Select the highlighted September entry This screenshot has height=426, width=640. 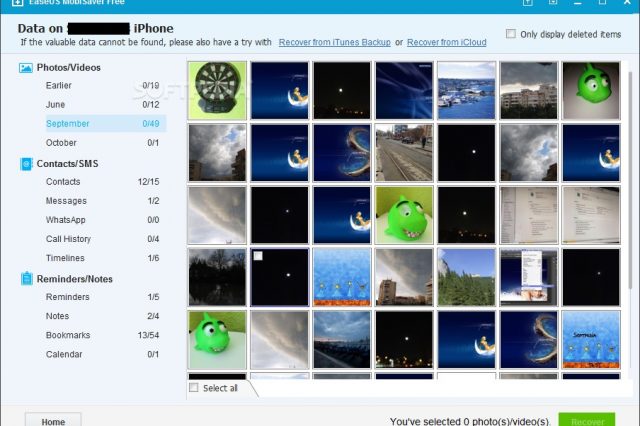click(x=106, y=124)
